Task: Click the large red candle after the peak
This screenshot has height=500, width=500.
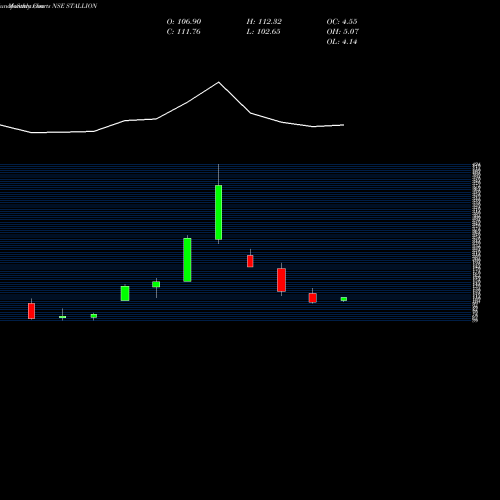Action: pos(281,280)
